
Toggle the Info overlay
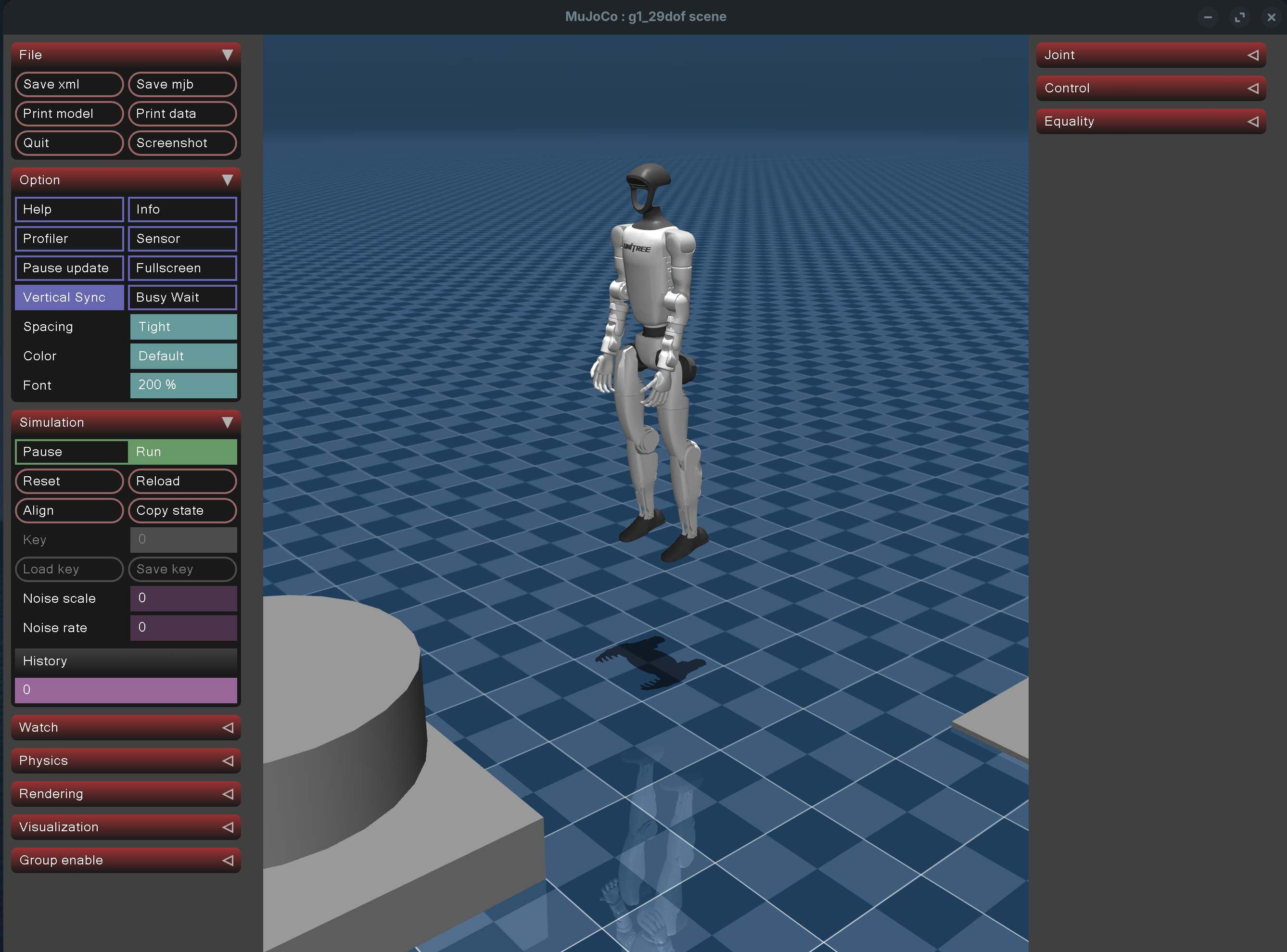(182, 209)
